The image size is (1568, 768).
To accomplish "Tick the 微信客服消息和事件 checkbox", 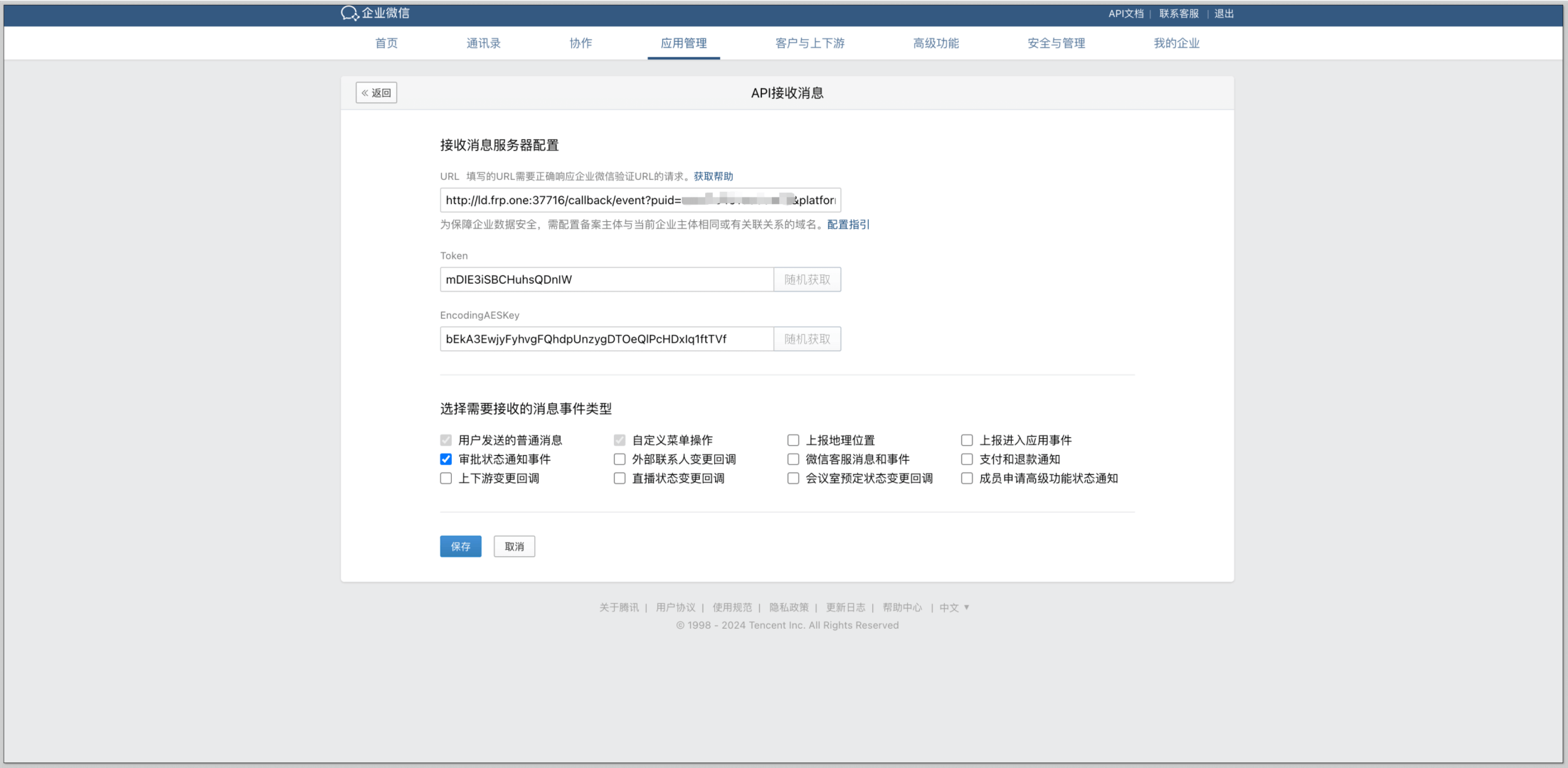I will click(x=793, y=459).
